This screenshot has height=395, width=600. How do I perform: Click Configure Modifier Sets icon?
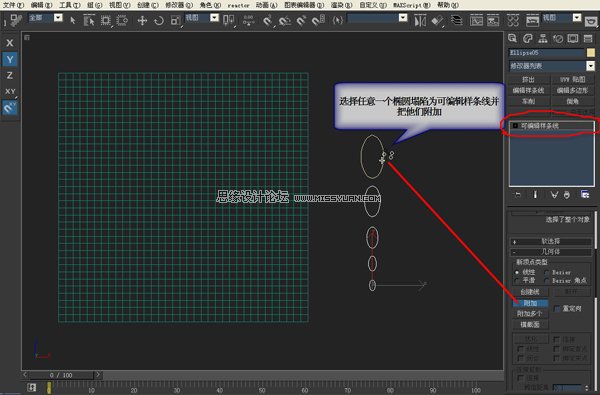point(585,195)
